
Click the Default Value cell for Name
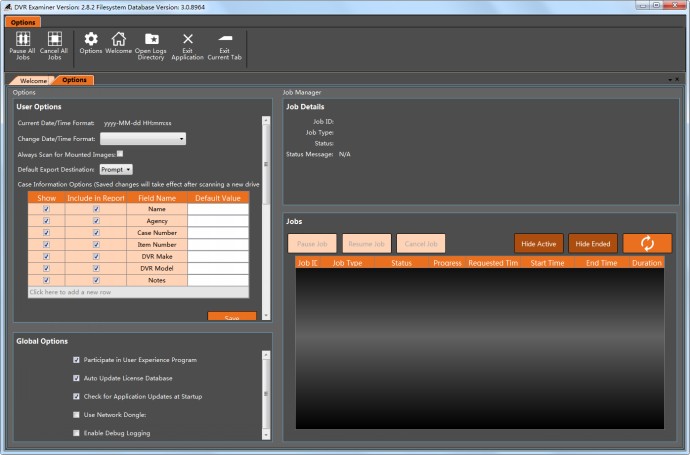pos(218,209)
